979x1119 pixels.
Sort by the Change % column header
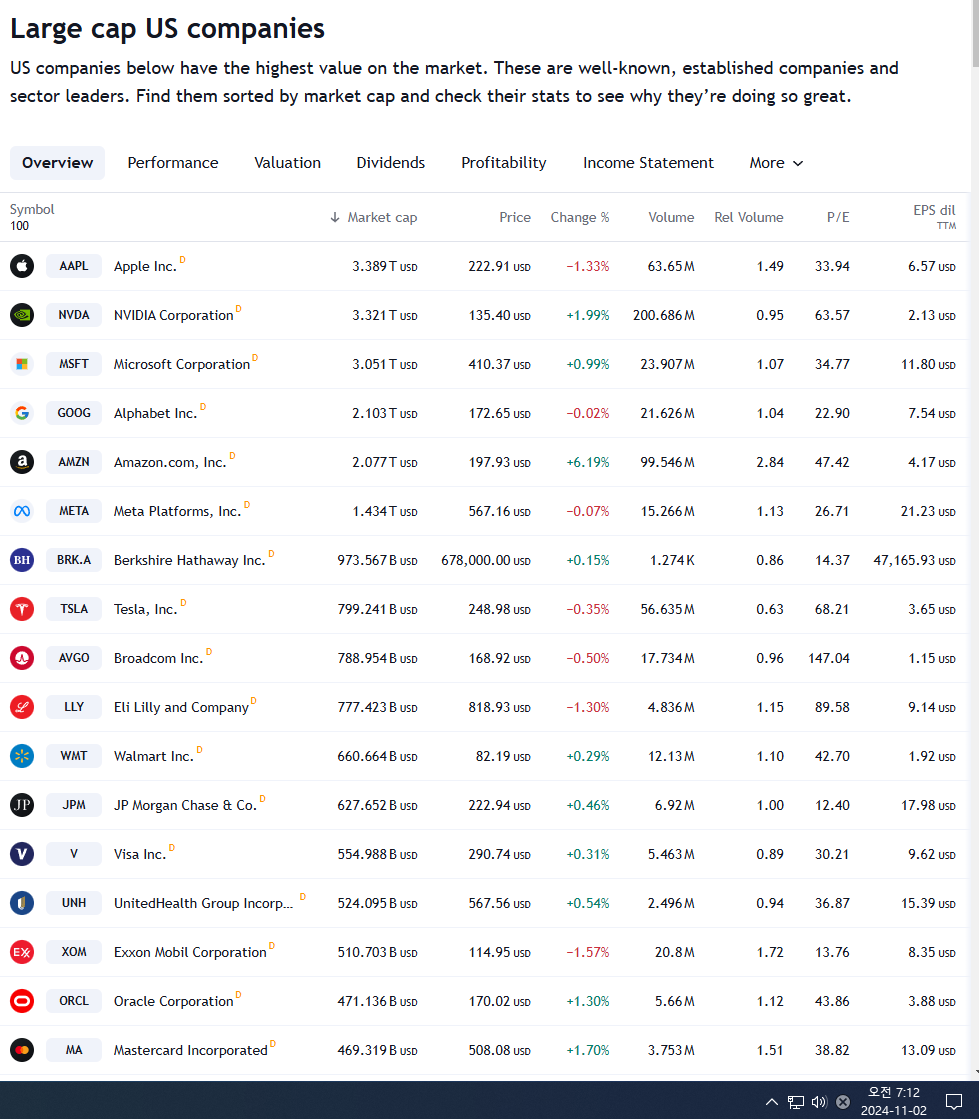(x=579, y=217)
